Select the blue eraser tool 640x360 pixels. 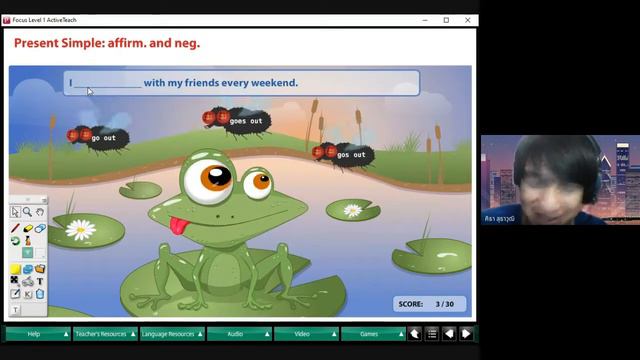pos(40,228)
